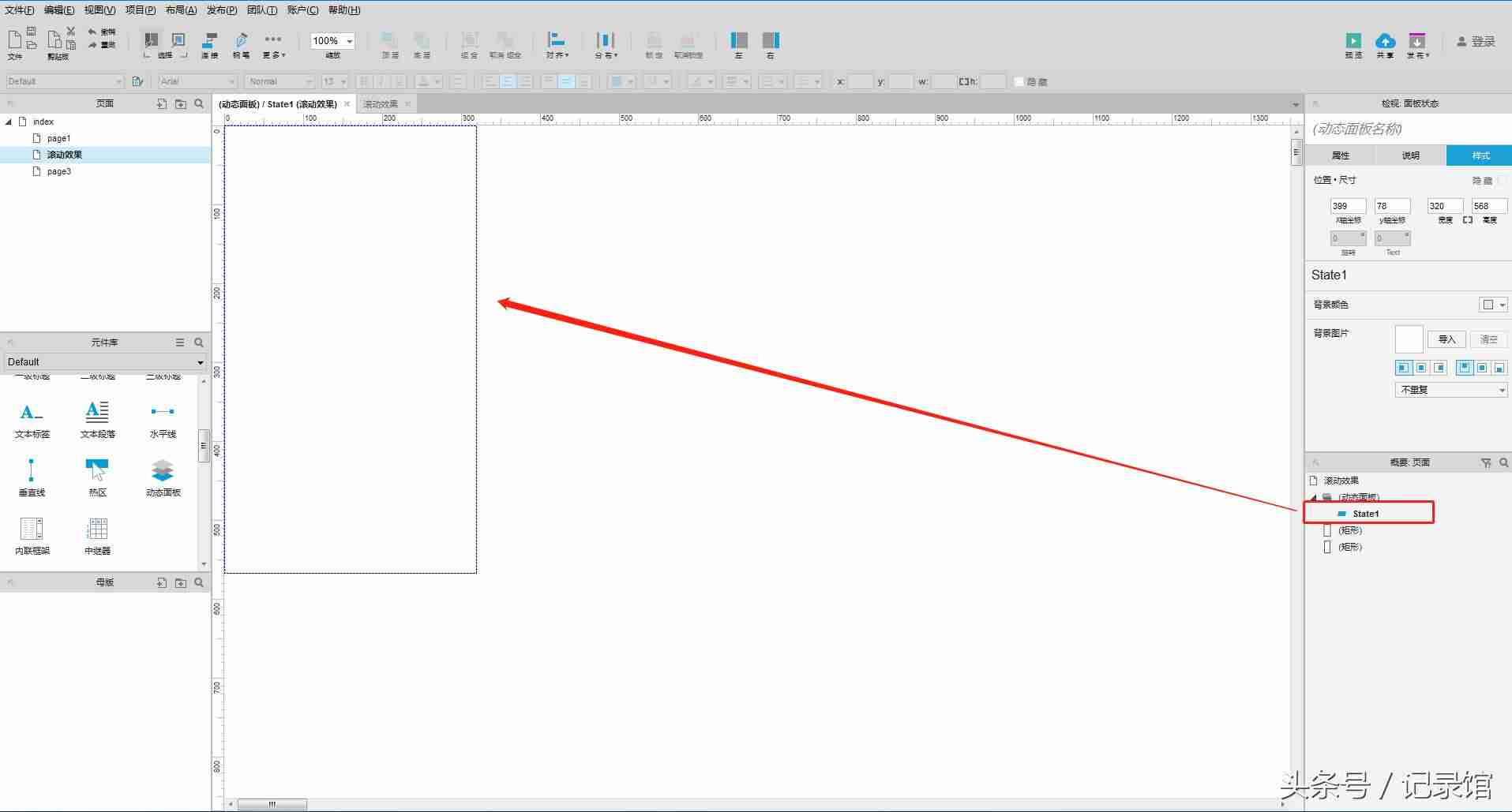
Task: Click the Pen (钢笔) tool
Action: (241, 45)
